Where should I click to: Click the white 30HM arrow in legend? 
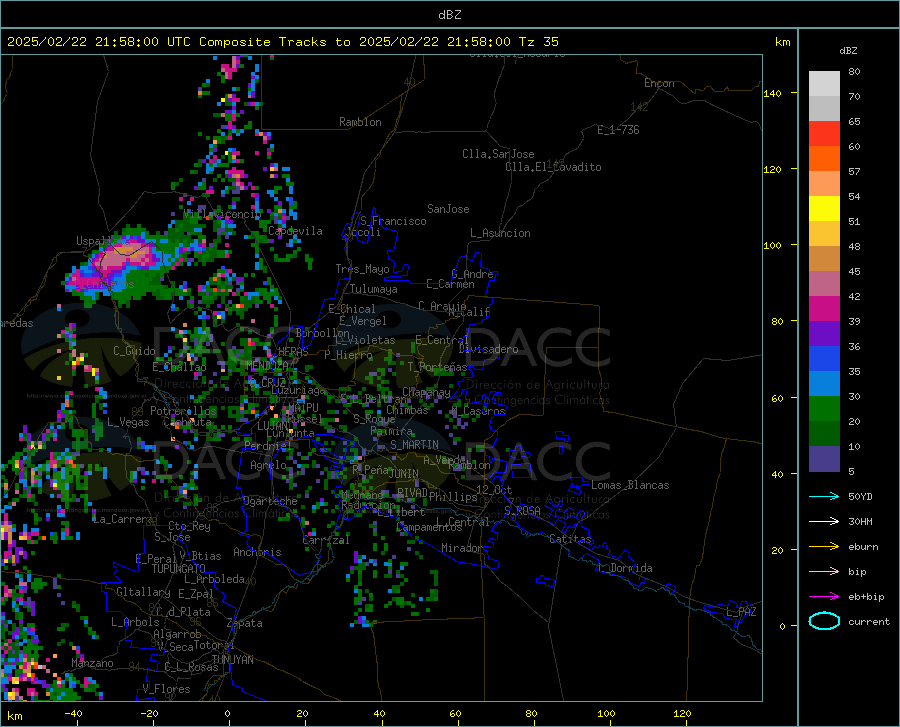point(824,522)
